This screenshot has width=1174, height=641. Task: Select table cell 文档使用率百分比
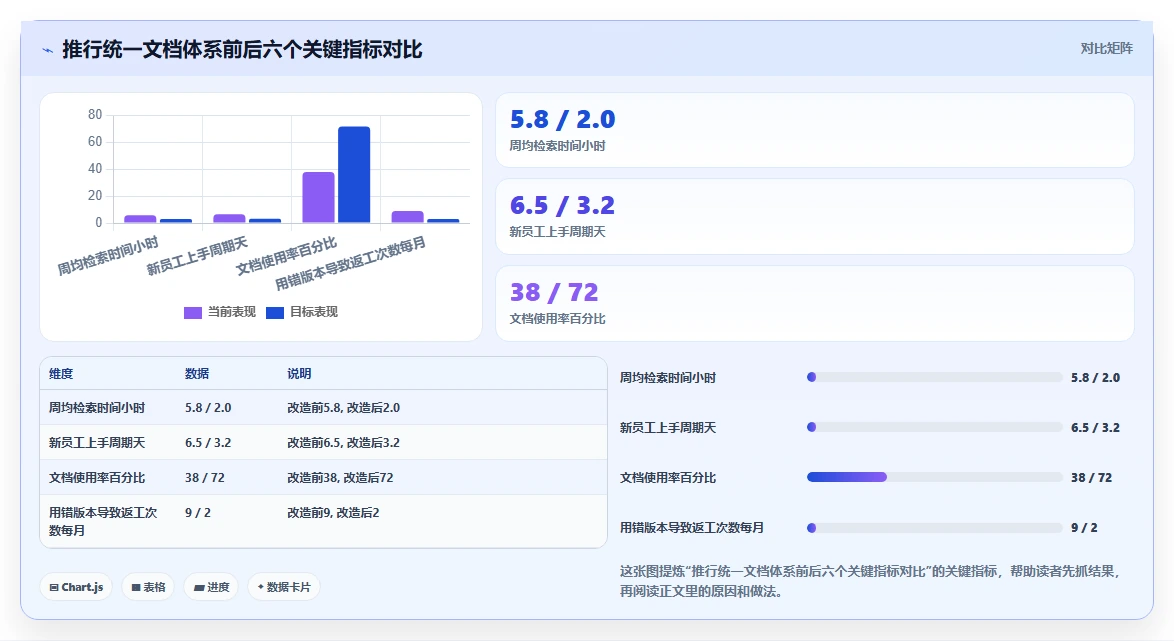click(x=97, y=478)
